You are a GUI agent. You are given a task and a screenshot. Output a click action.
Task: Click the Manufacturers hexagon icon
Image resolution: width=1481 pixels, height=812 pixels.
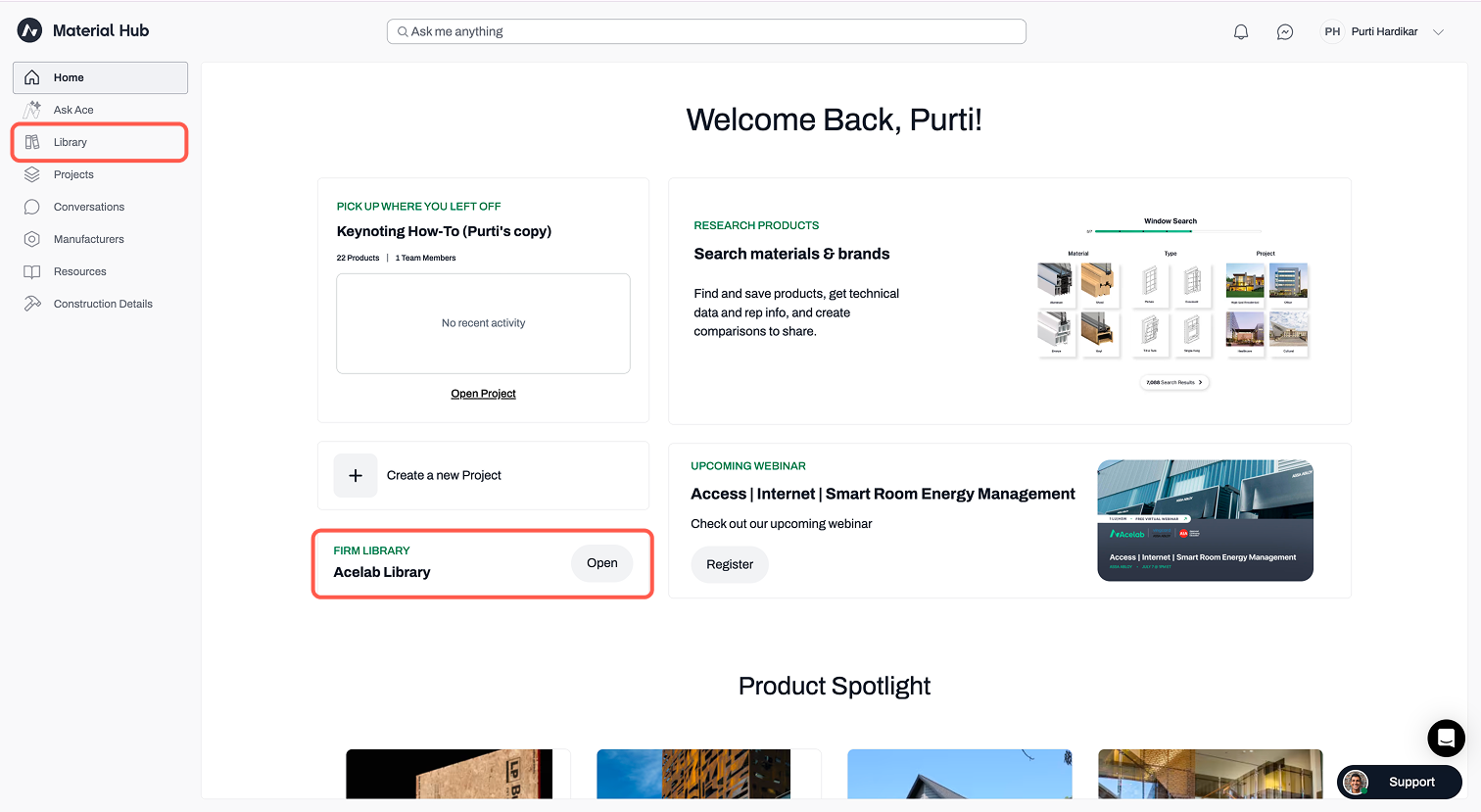click(x=32, y=239)
